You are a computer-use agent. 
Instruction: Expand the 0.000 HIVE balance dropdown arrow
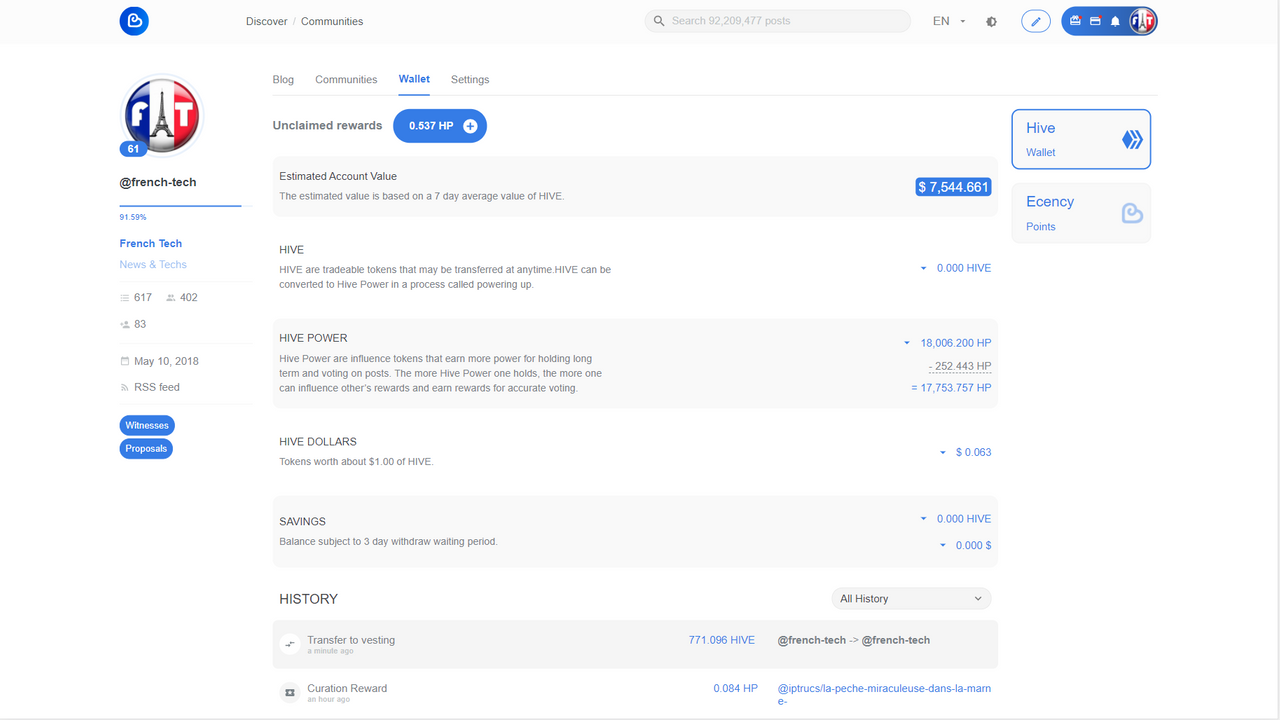coord(923,268)
